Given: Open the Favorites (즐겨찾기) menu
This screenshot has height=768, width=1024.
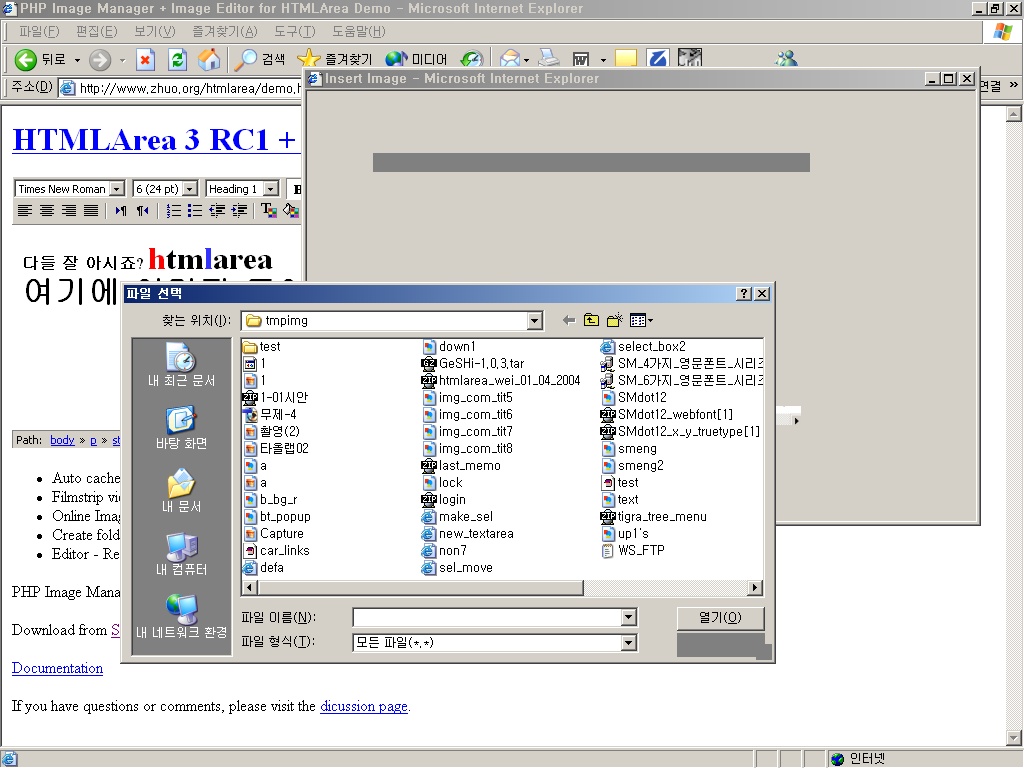Looking at the screenshot, I should 225,31.
